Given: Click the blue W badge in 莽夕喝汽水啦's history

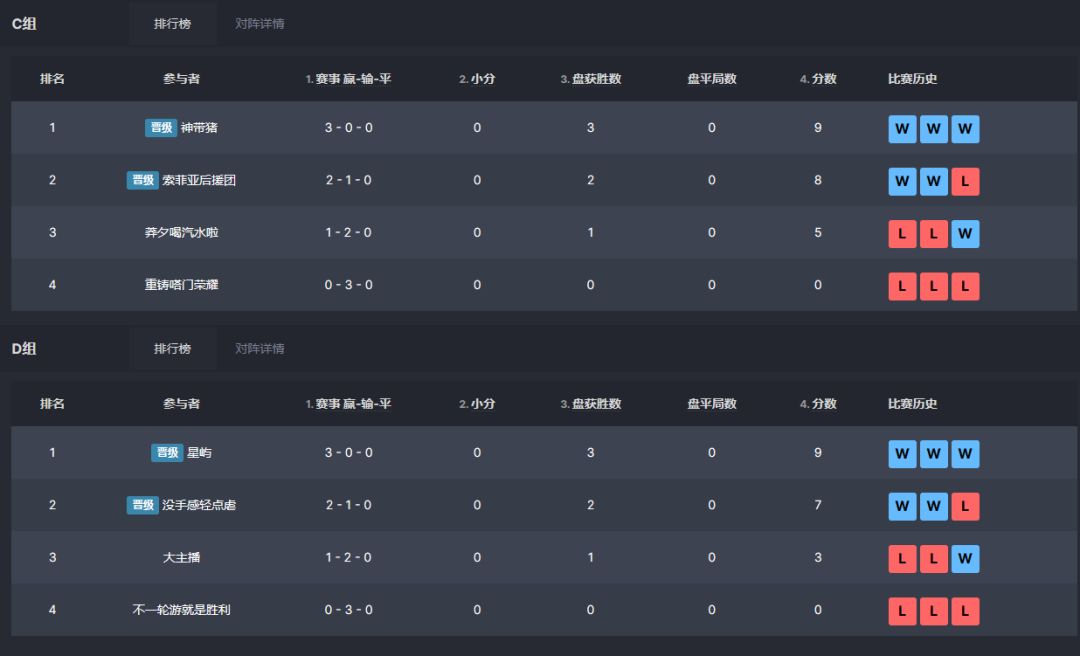Looking at the screenshot, I should point(965,234).
